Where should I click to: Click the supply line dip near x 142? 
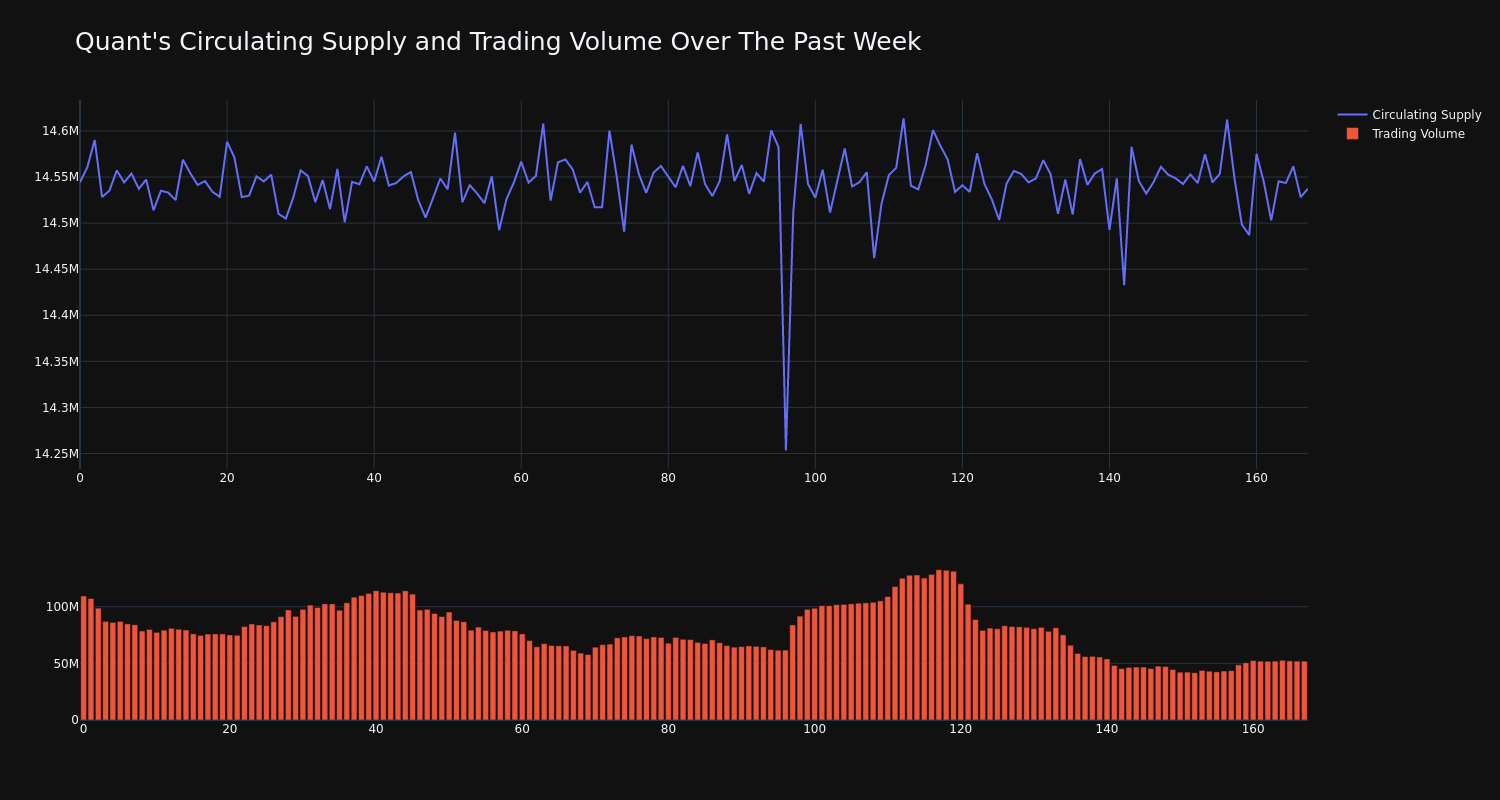pos(1124,284)
